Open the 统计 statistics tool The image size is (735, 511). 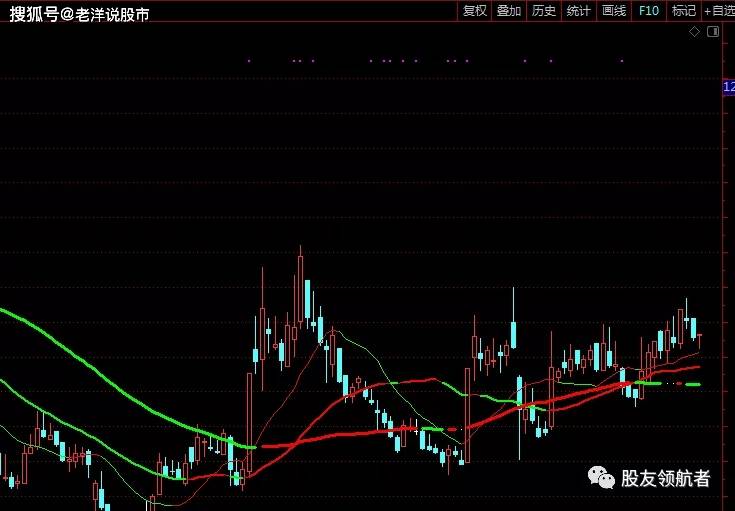[x=578, y=11]
